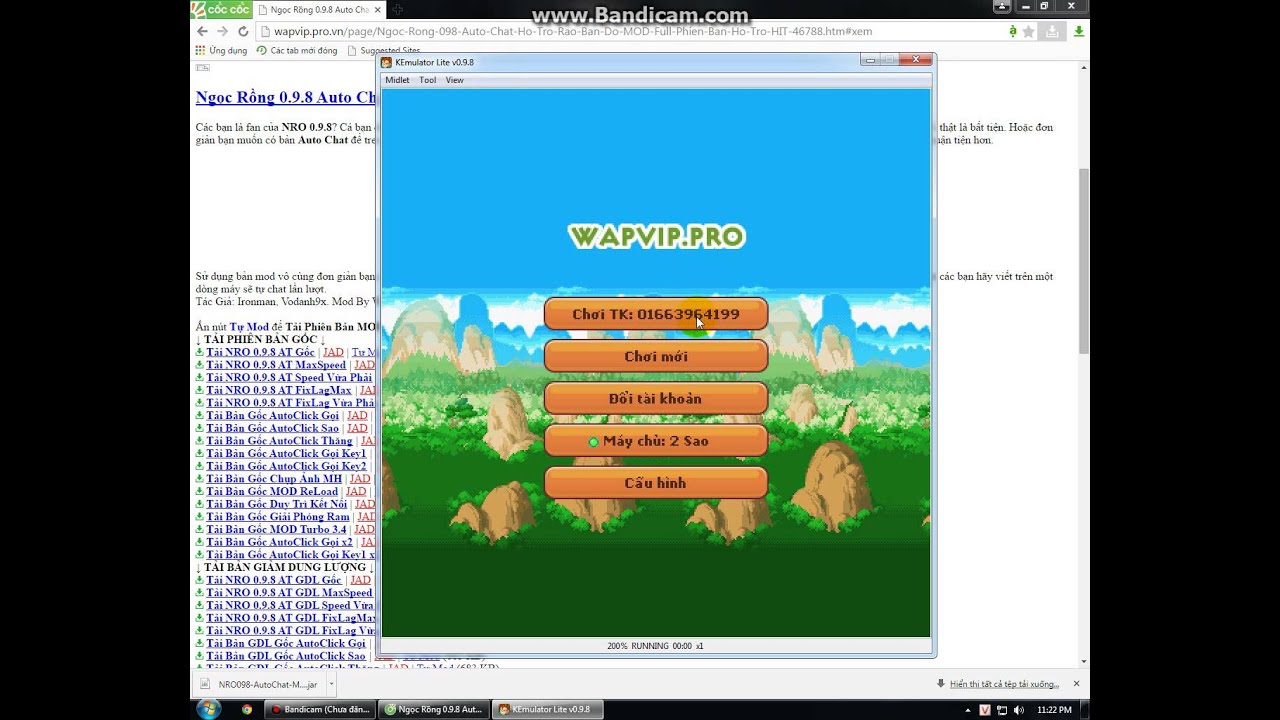Screen dimensions: 1280x720
Task: Switch to Ngọc Rồng 0.9.8 browser taskbar item
Action: pyautogui.click(x=434, y=709)
